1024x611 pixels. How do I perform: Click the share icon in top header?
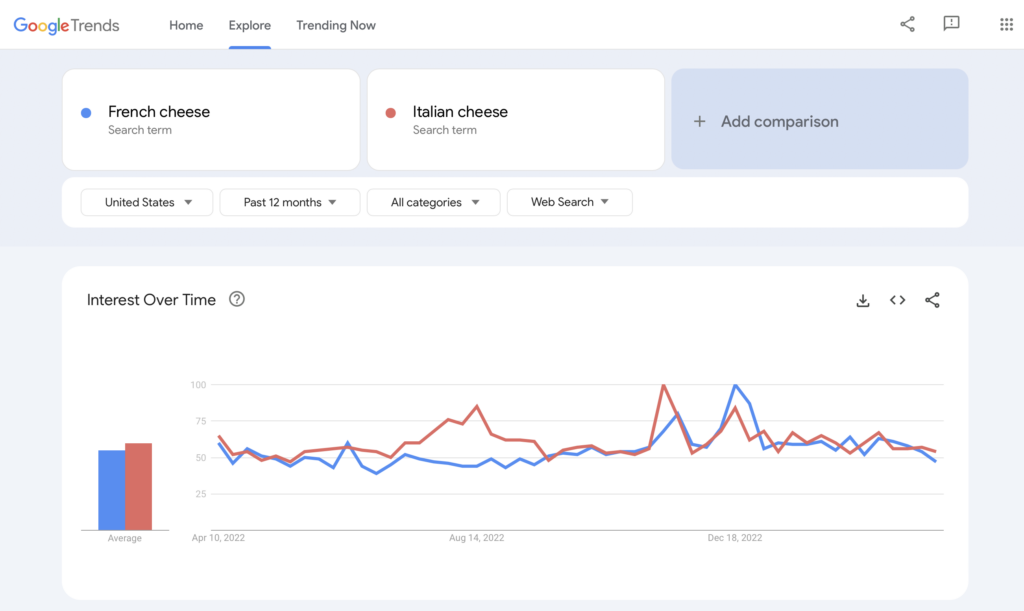(907, 25)
